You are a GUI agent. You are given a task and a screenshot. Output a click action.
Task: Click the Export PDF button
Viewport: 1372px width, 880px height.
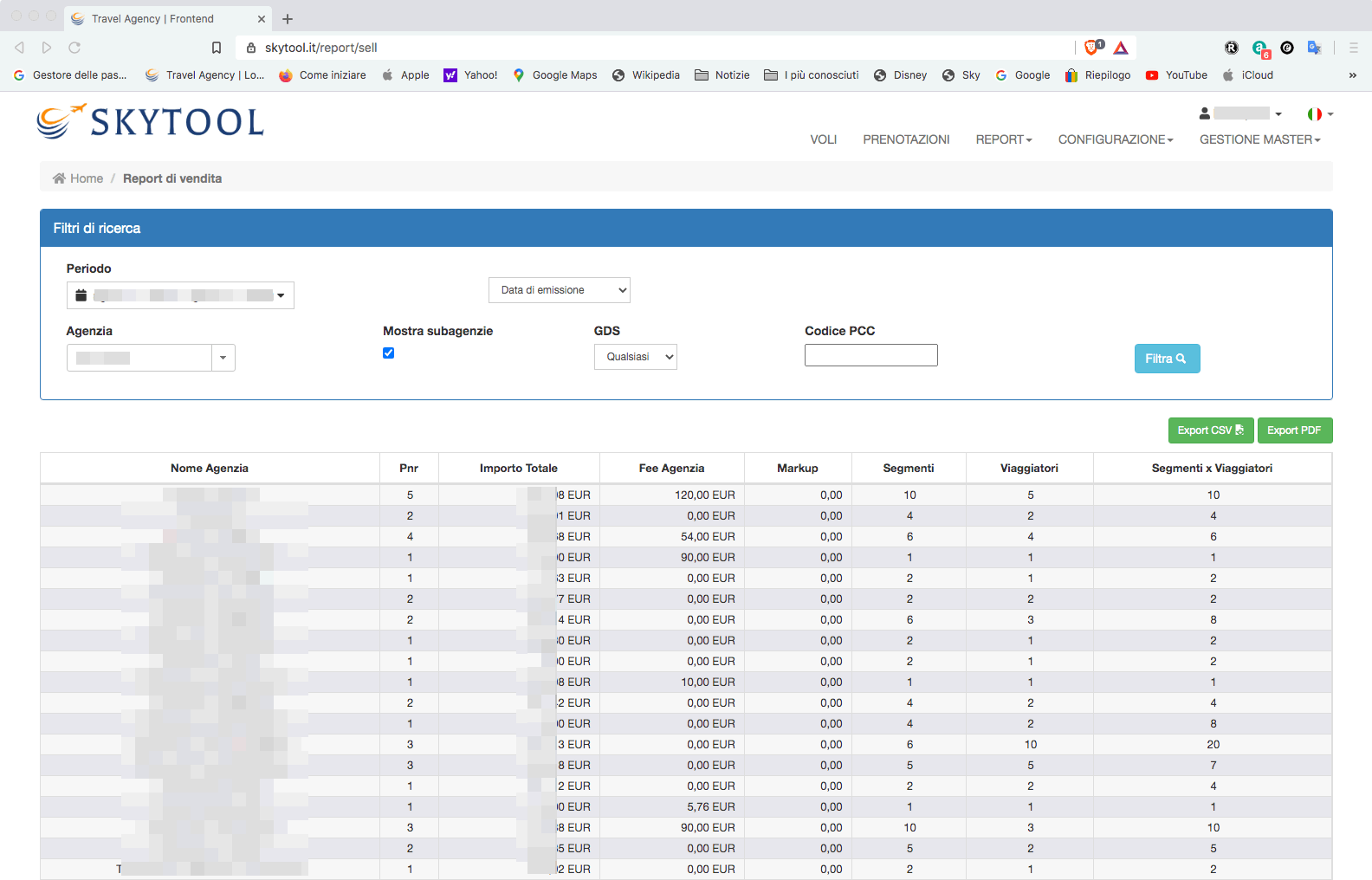point(1294,430)
